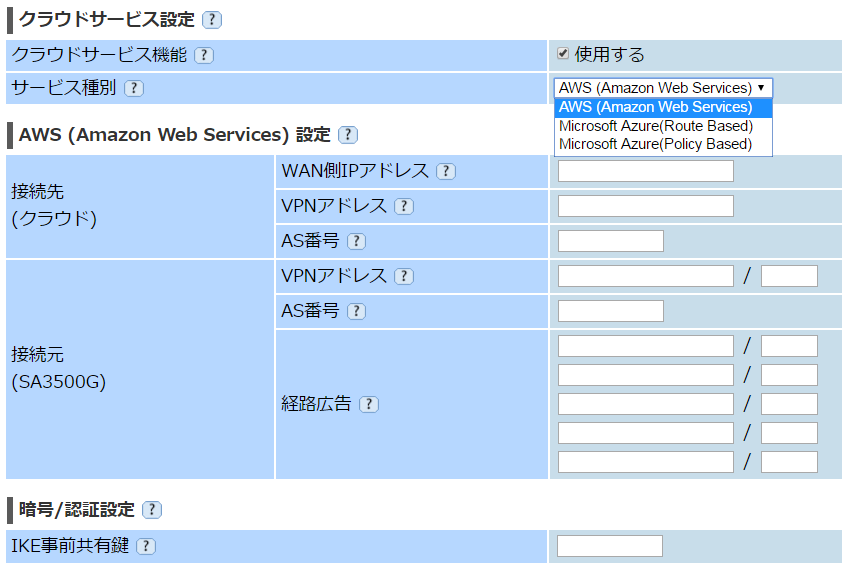Click the 接続先 (クラウド) label
The width and height of the screenshot is (842, 567).
click(x=54, y=205)
